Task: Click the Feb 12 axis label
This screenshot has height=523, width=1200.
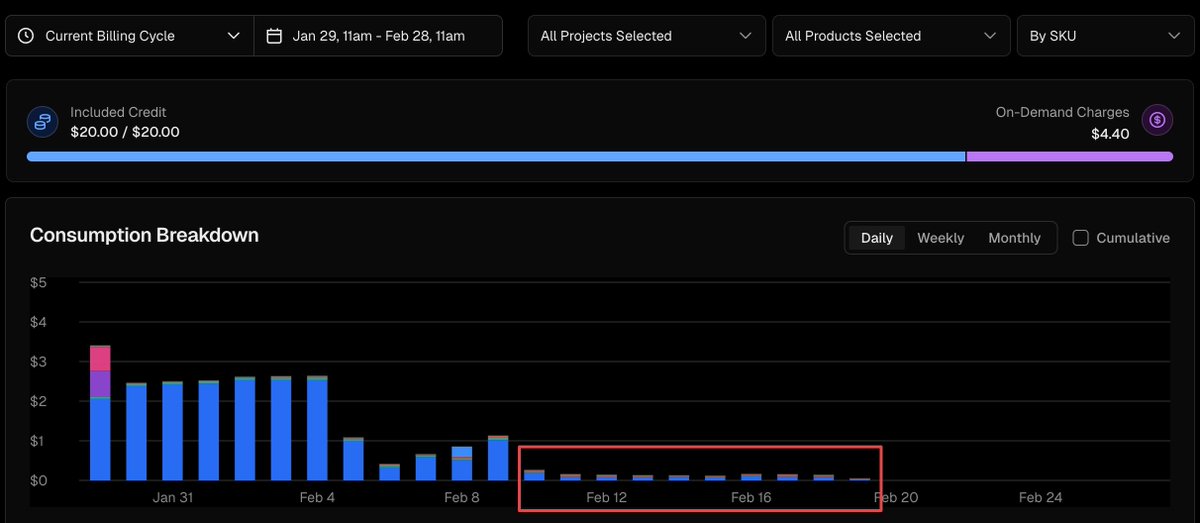Action: (606, 497)
